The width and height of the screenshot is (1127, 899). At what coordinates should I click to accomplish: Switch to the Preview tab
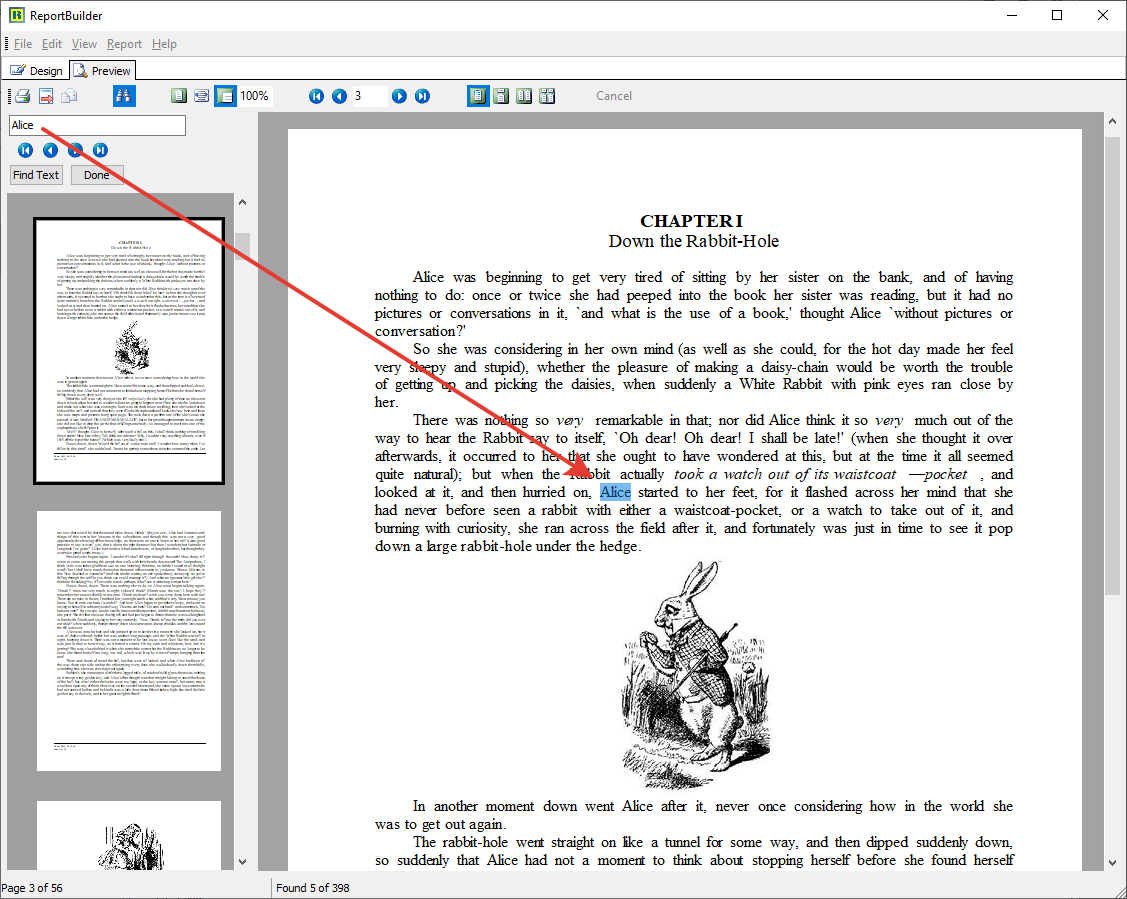[x=102, y=70]
